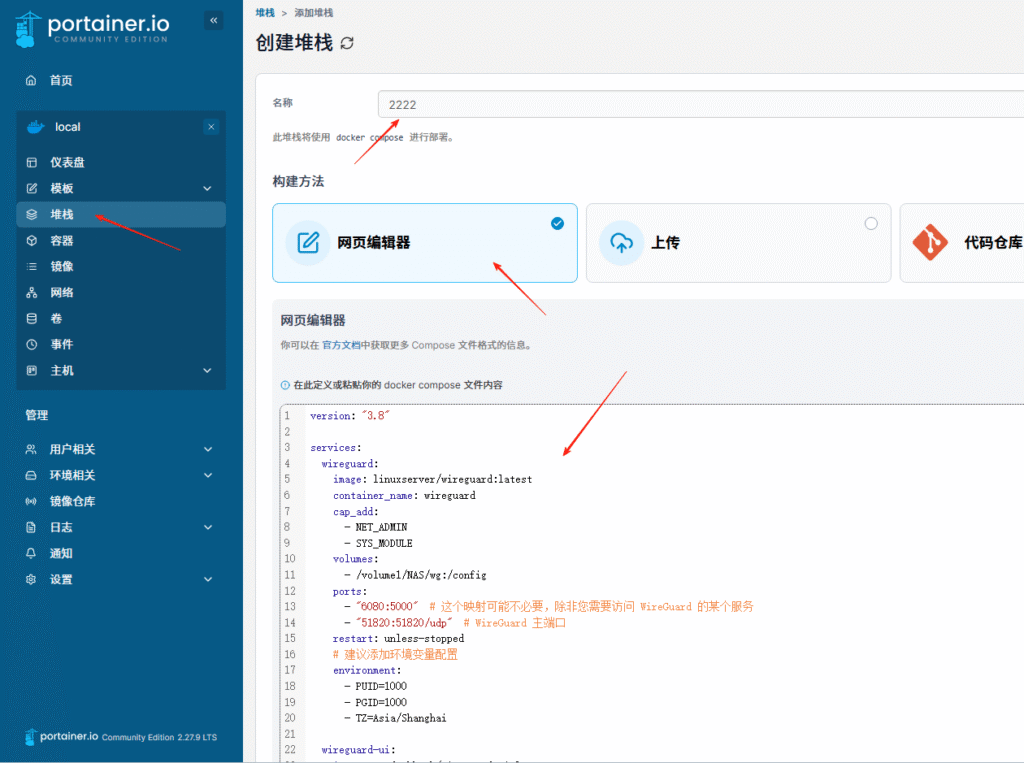Collapse the sidebar with double-chevron icon
The width and height of the screenshot is (1024, 763).
click(213, 20)
